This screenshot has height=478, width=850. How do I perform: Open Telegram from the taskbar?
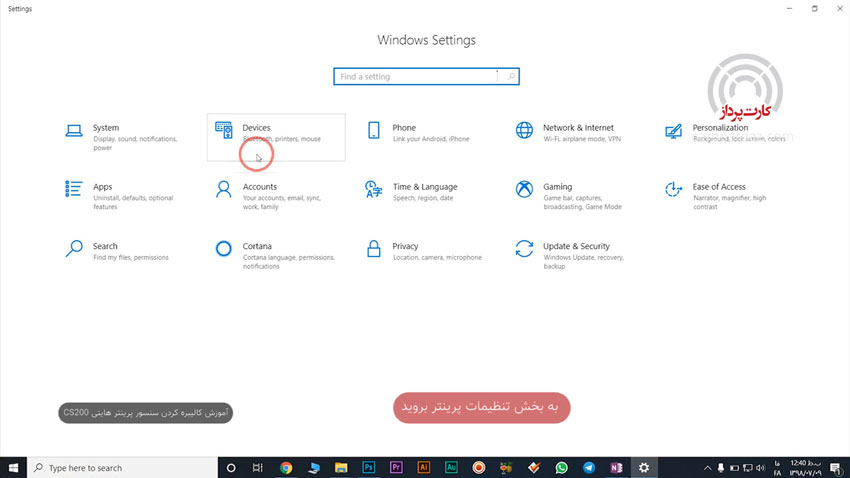coord(589,467)
